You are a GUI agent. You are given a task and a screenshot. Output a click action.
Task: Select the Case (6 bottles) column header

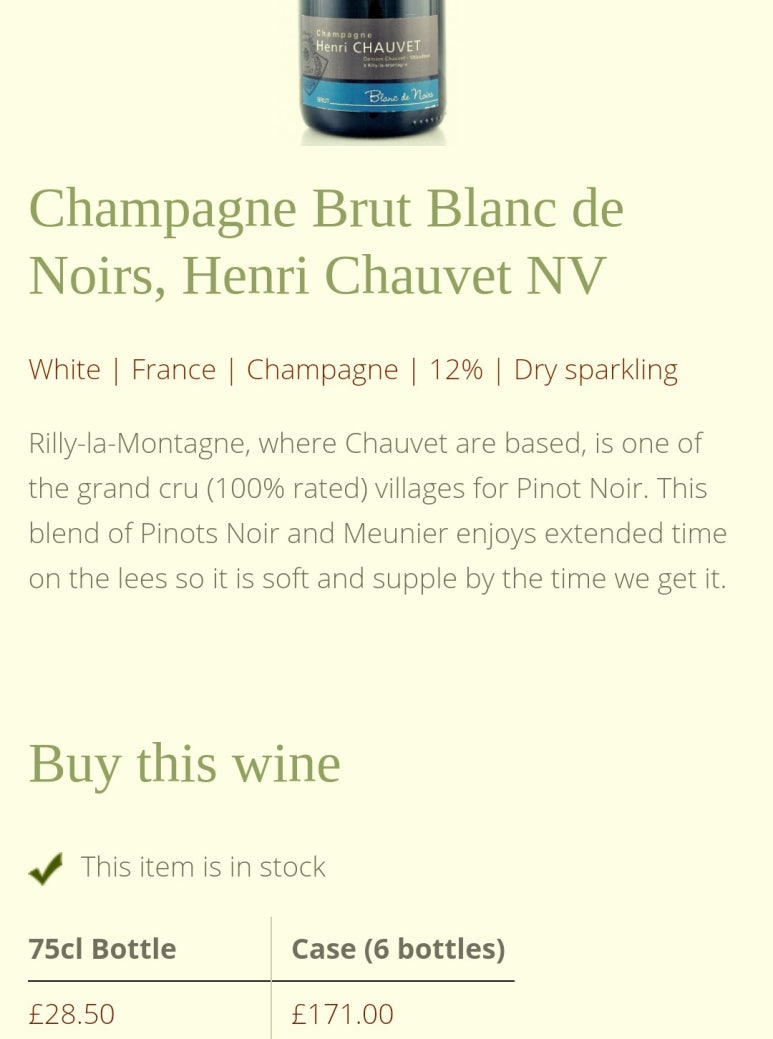(398, 949)
